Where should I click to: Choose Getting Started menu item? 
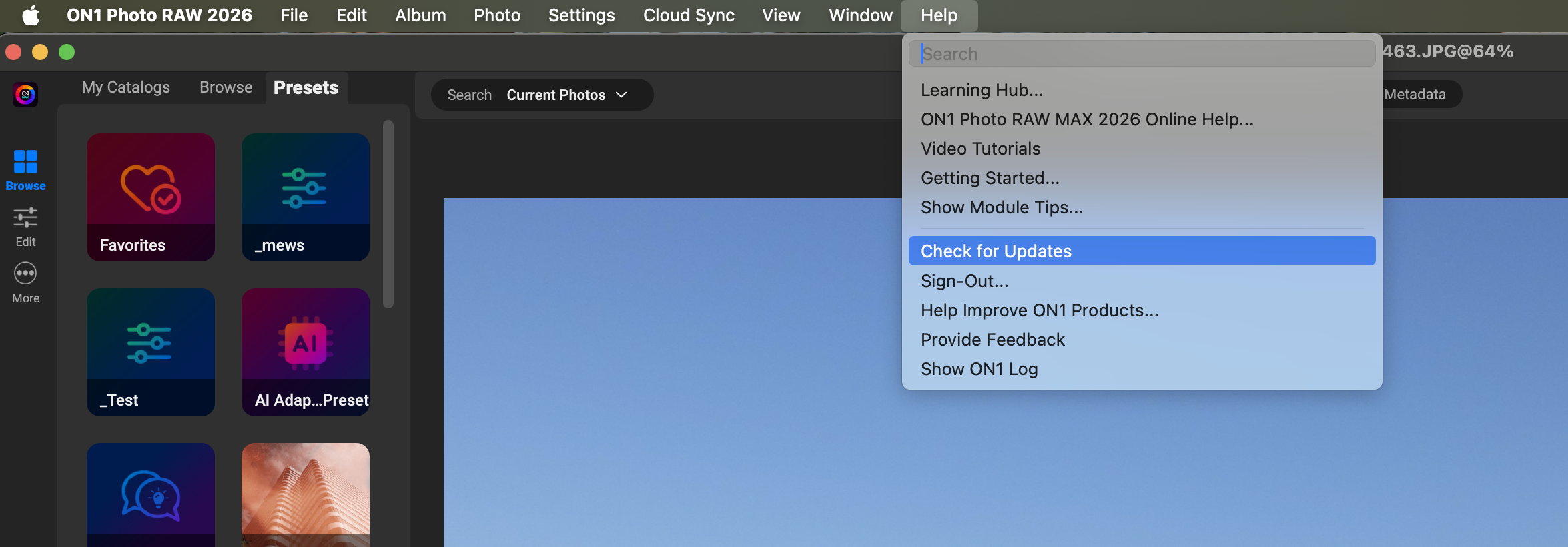[1142, 178]
